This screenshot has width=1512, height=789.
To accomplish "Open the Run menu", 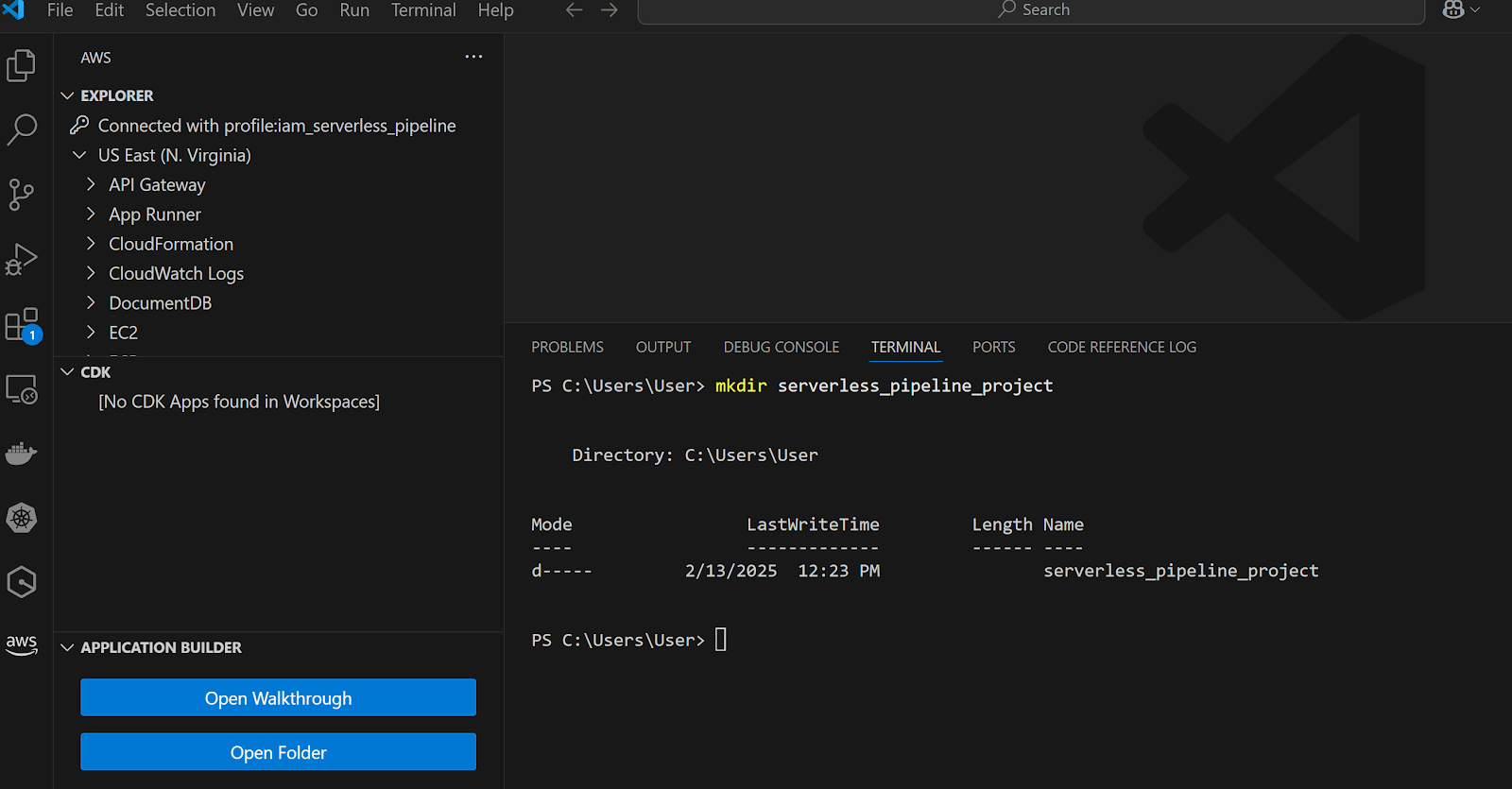I will click(x=354, y=10).
